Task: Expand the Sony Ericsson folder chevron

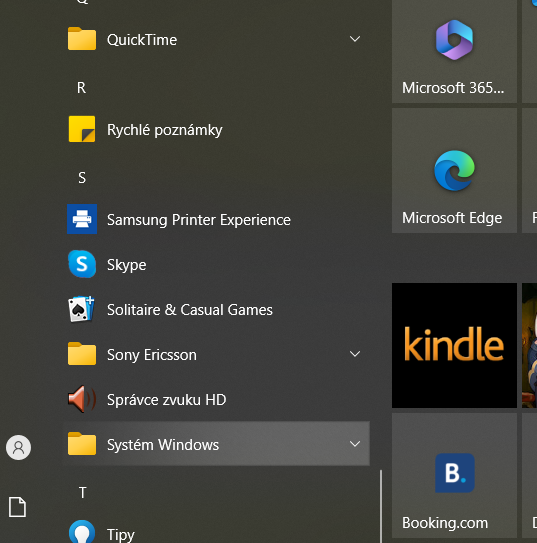Action: pos(355,354)
